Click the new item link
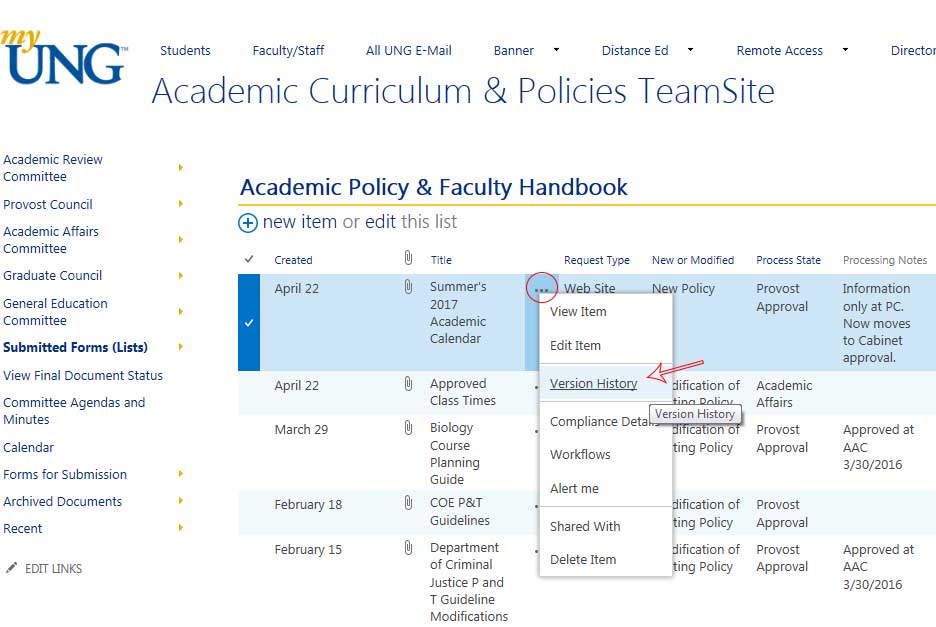This screenshot has height=627, width=936. click(300, 222)
